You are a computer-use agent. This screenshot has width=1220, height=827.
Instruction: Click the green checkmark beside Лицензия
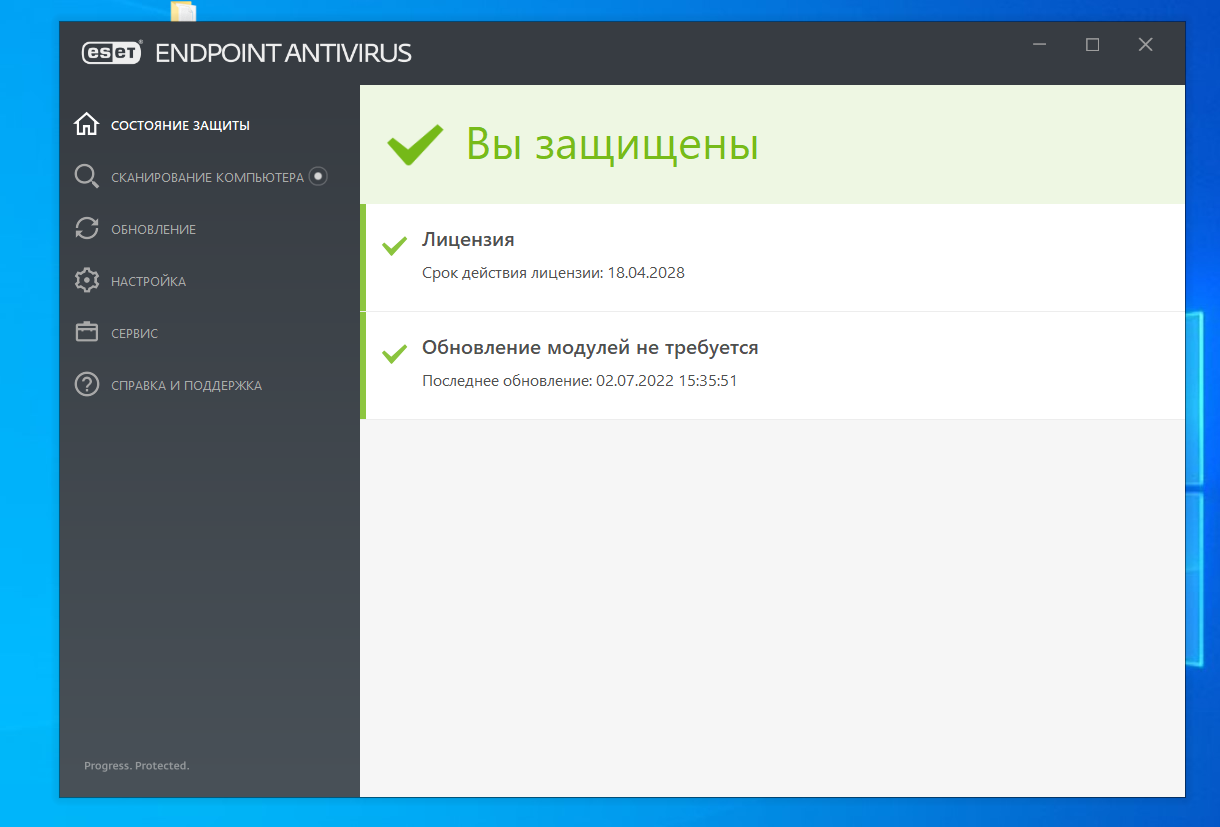394,246
